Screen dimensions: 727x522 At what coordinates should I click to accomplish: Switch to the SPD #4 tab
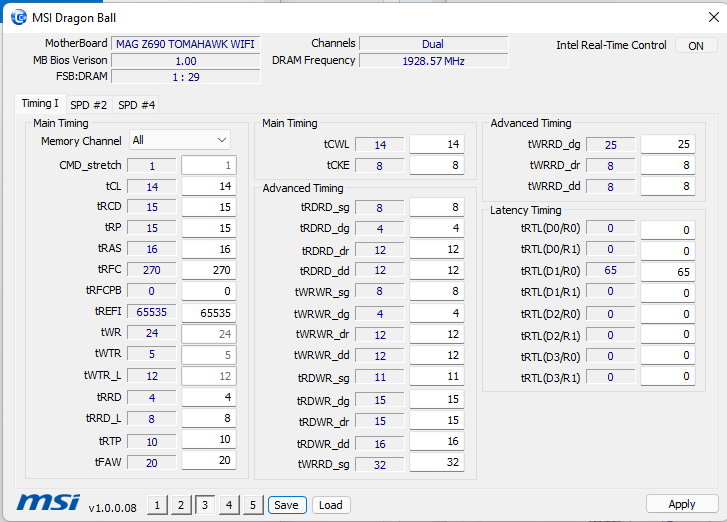click(136, 105)
